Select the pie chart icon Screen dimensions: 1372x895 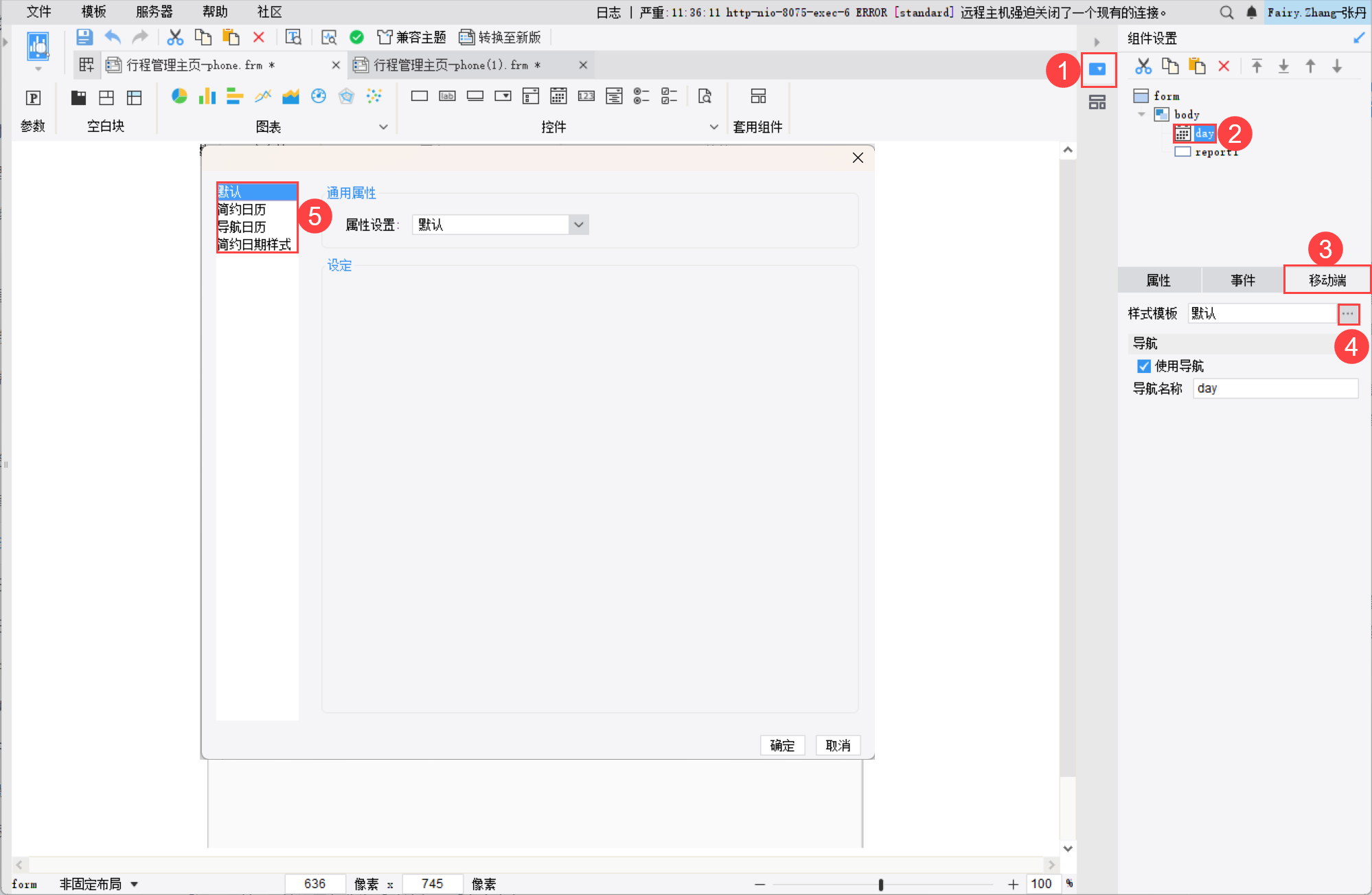(179, 96)
